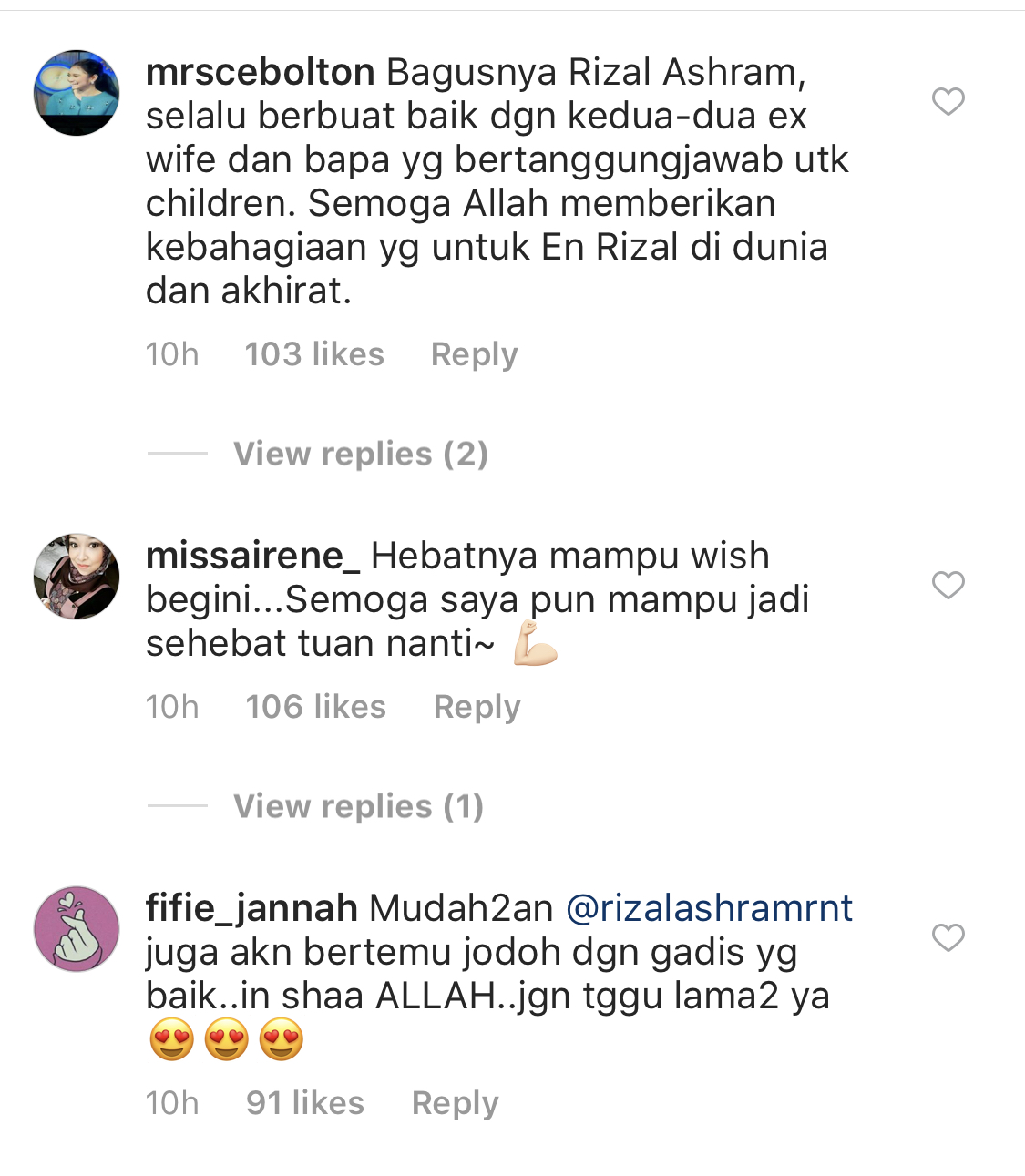This screenshot has width=1025, height=1176.
Task: Reply to mrscebolton's comment
Action: 474,354
